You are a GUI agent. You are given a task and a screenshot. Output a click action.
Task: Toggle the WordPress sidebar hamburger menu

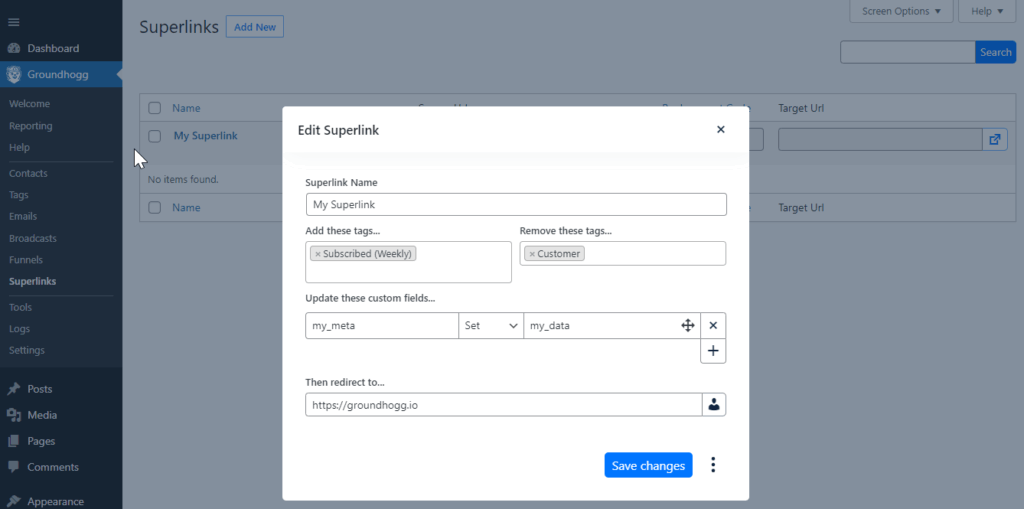click(x=14, y=22)
